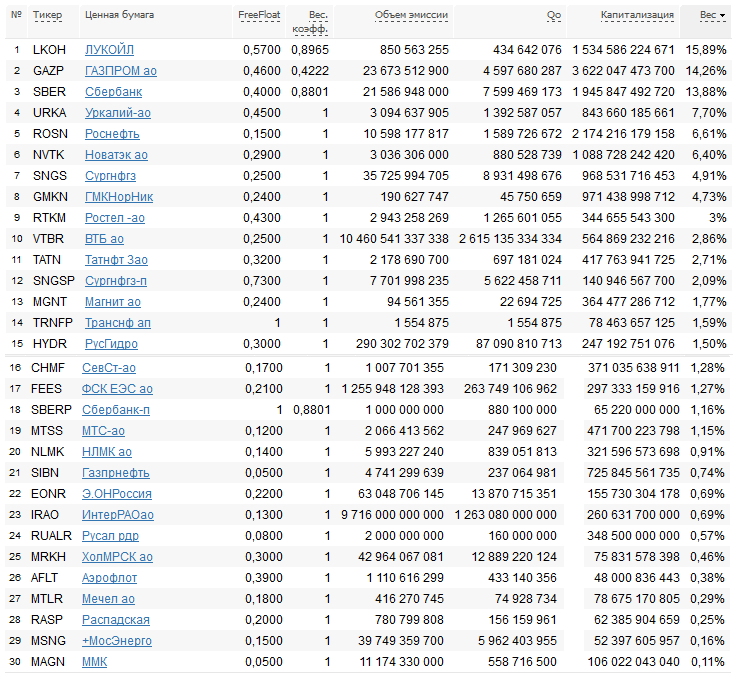Open the Уркалий-ао link
The height and width of the screenshot is (681, 743).
click(x=118, y=113)
